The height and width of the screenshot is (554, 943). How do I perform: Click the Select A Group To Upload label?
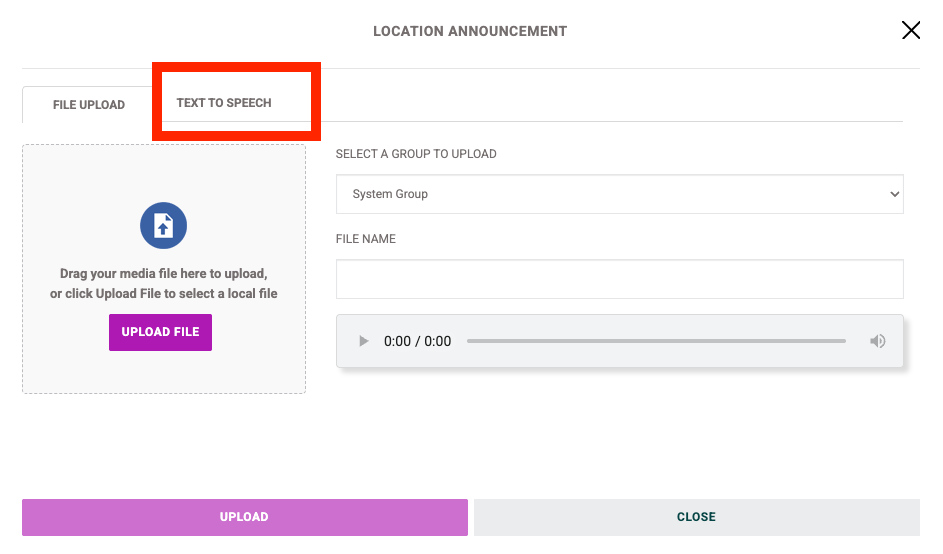(416, 154)
